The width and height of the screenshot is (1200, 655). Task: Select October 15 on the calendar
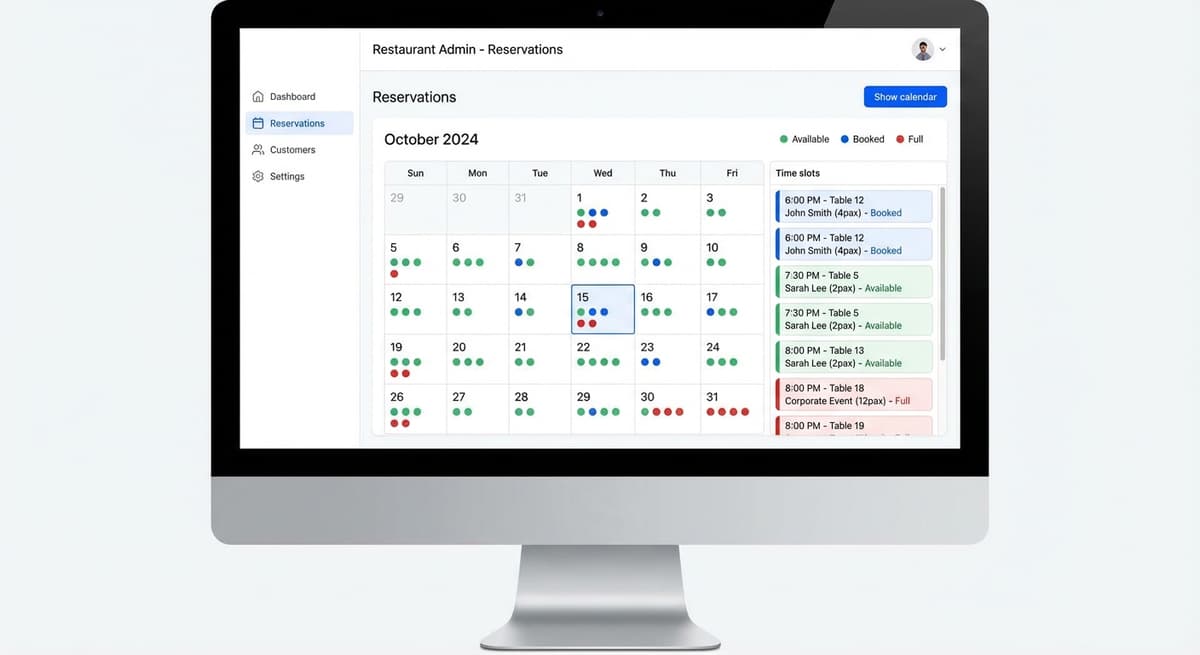point(602,309)
